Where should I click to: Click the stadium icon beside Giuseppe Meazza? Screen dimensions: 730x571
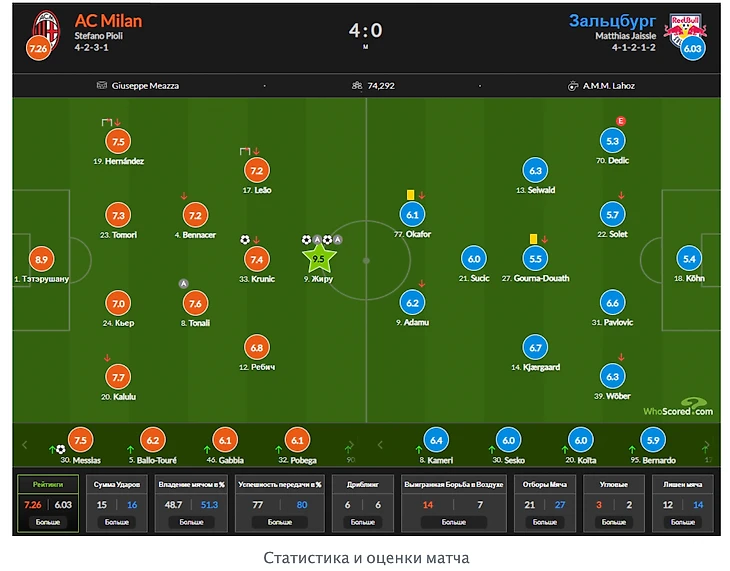(x=102, y=86)
